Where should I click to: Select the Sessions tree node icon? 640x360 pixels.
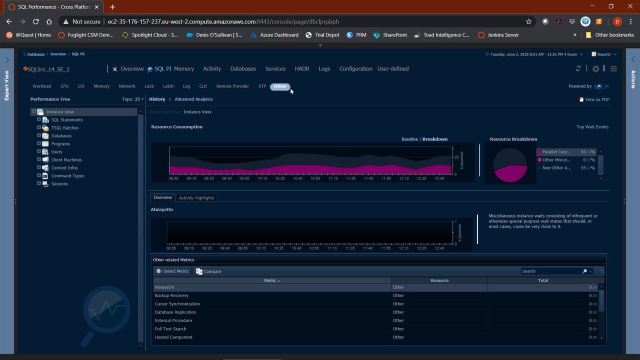pyautogui.click(x=45, y=184)
